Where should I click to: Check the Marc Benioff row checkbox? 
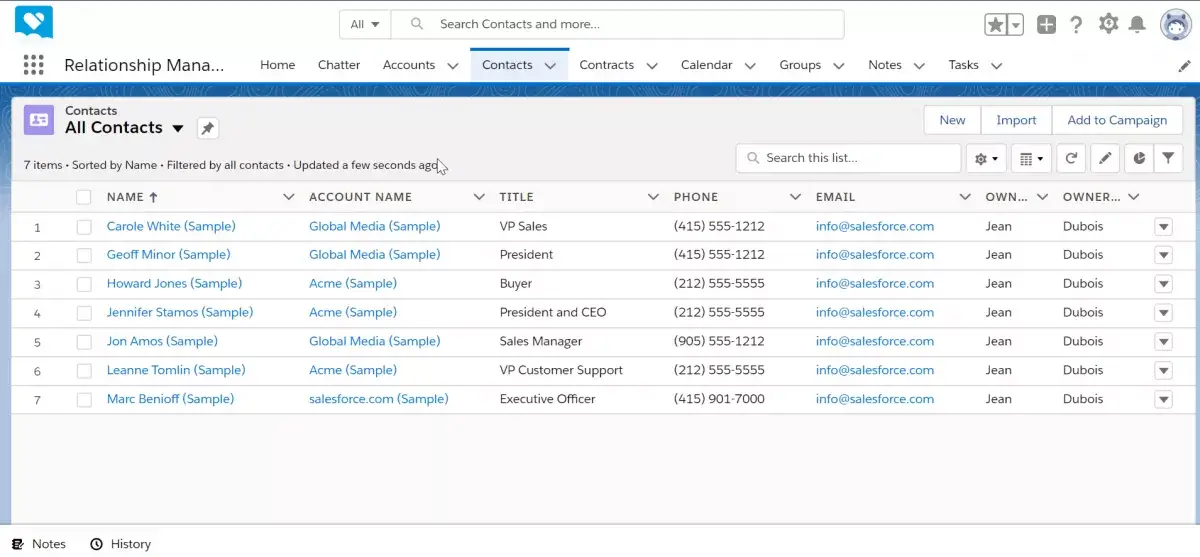[84, 399]
